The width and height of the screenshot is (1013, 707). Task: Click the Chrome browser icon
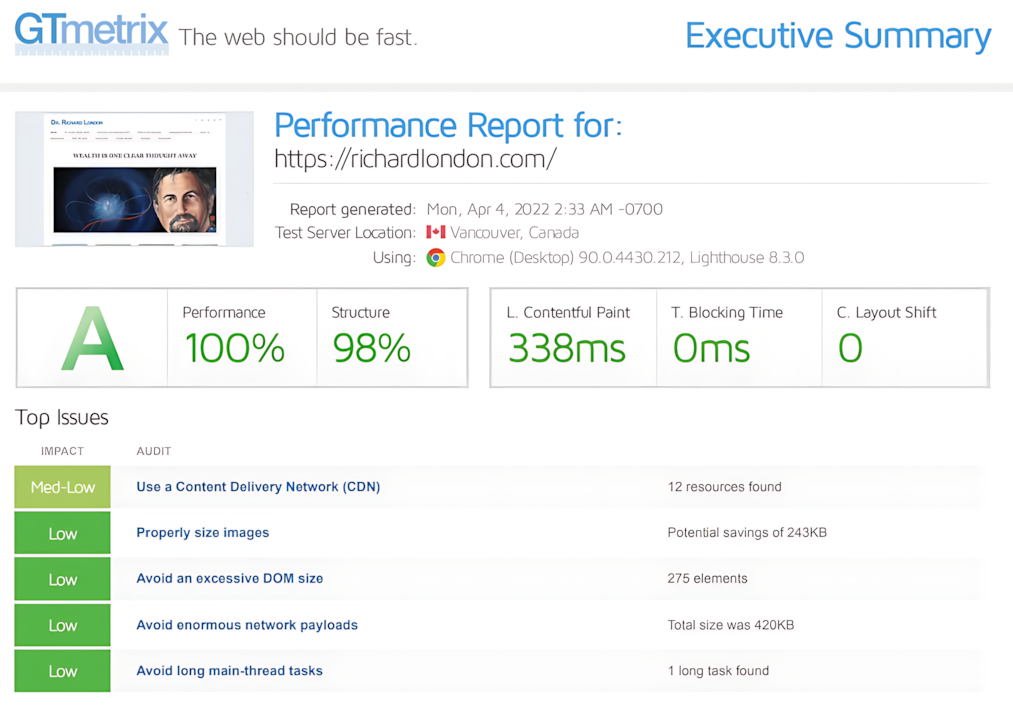436,257
